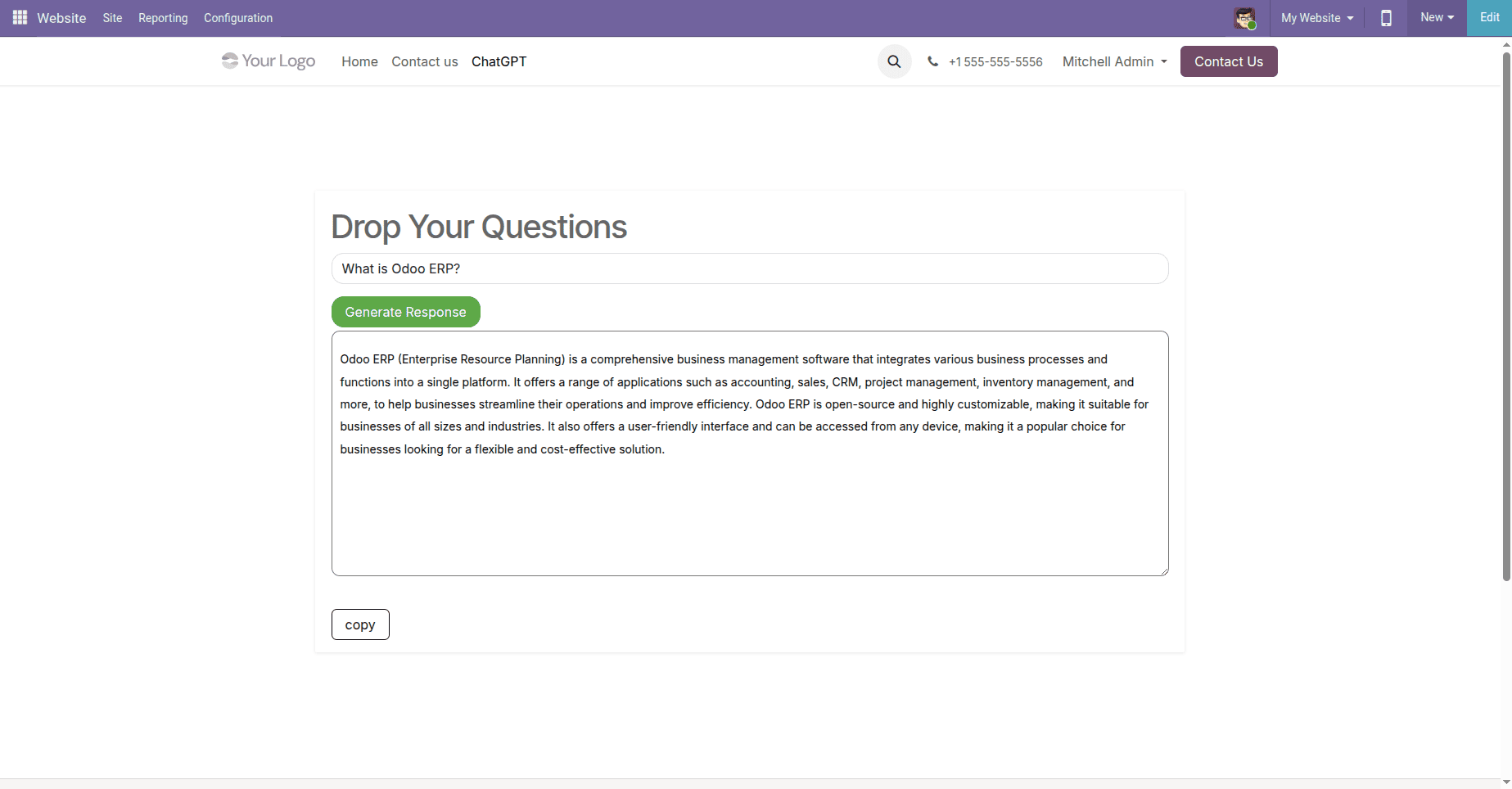
Task: Expand the New dropdown
Action: 1437,17
